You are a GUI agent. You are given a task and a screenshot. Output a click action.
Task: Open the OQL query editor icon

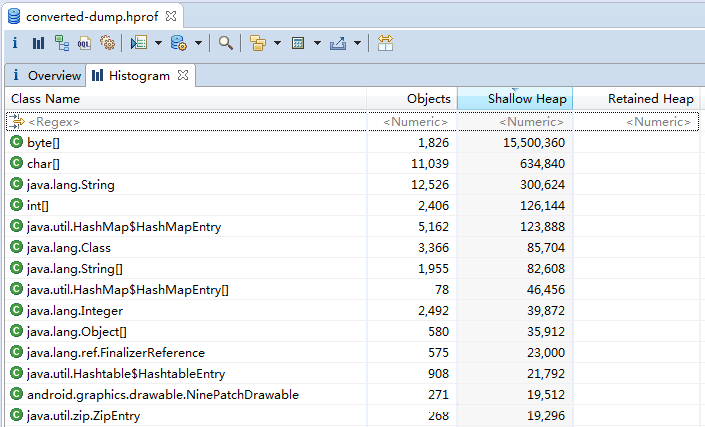pyautogui.click(x=84, y=43)
